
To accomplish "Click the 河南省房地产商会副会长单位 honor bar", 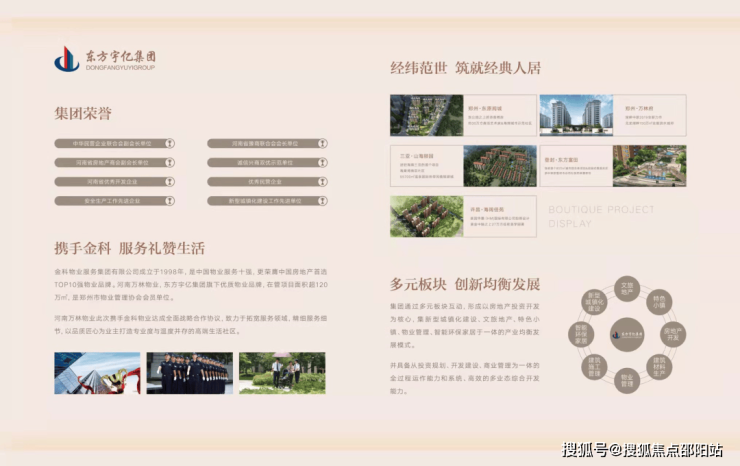I will pyautogui.click(x=115, y=162).
